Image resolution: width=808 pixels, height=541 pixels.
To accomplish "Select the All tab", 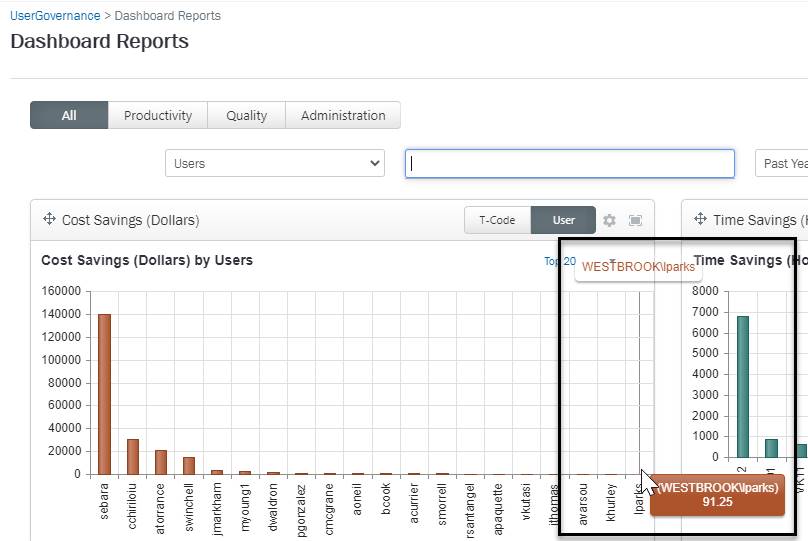I will point(69,115).
